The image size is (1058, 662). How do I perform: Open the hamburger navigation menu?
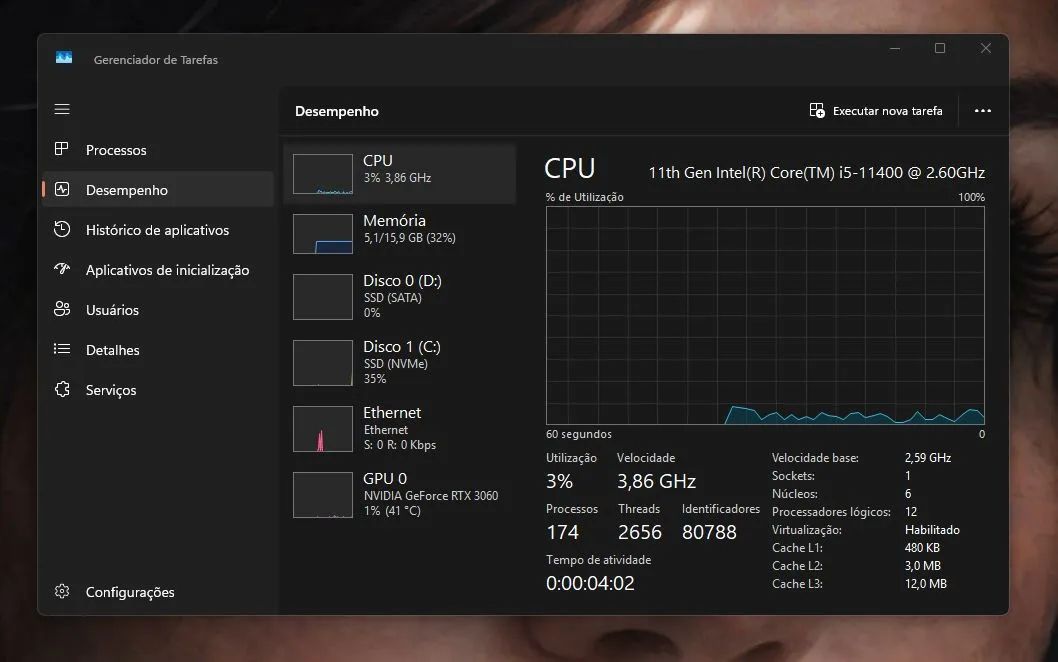click(x=62, y=109)
